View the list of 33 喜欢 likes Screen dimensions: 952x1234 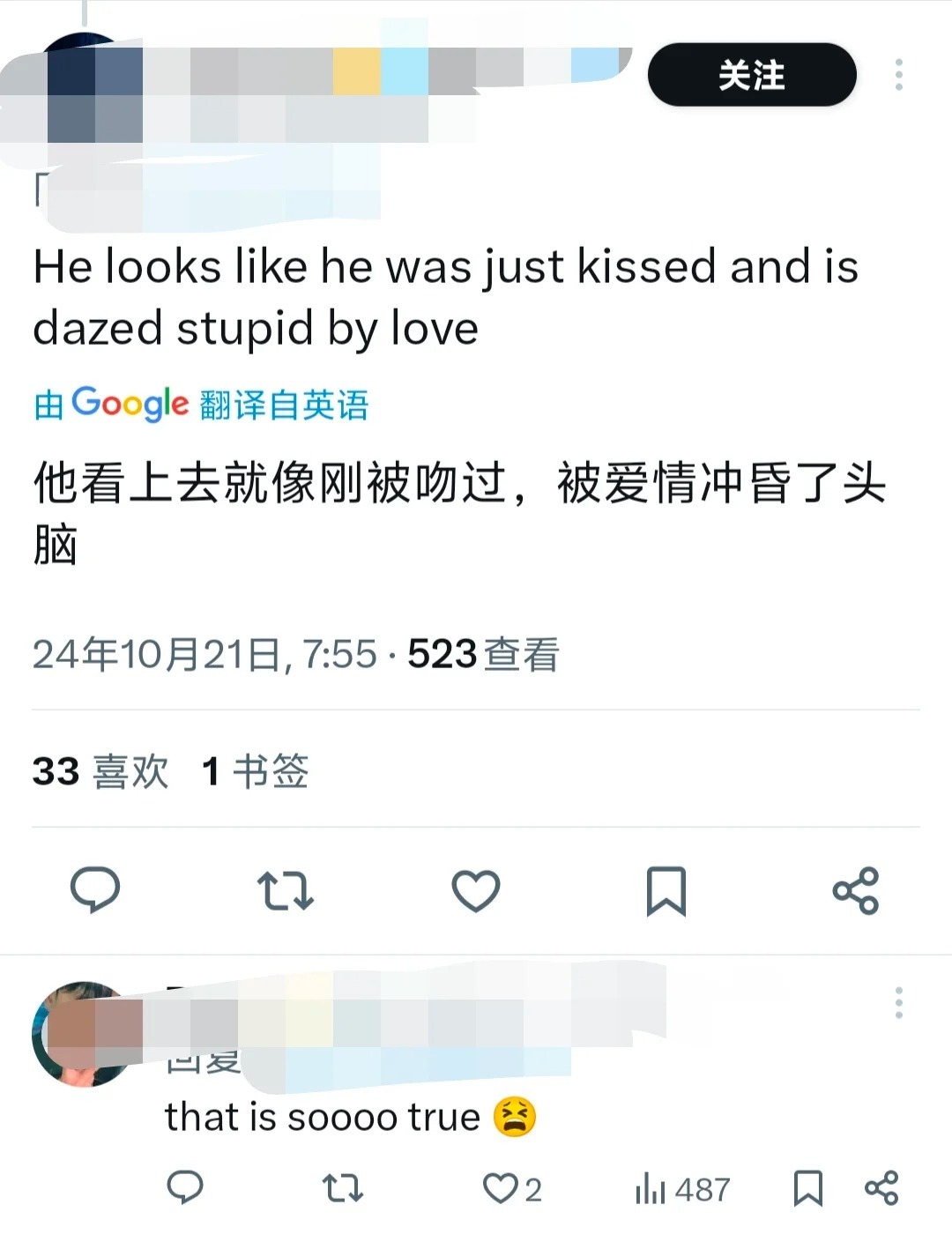point(100,771)
